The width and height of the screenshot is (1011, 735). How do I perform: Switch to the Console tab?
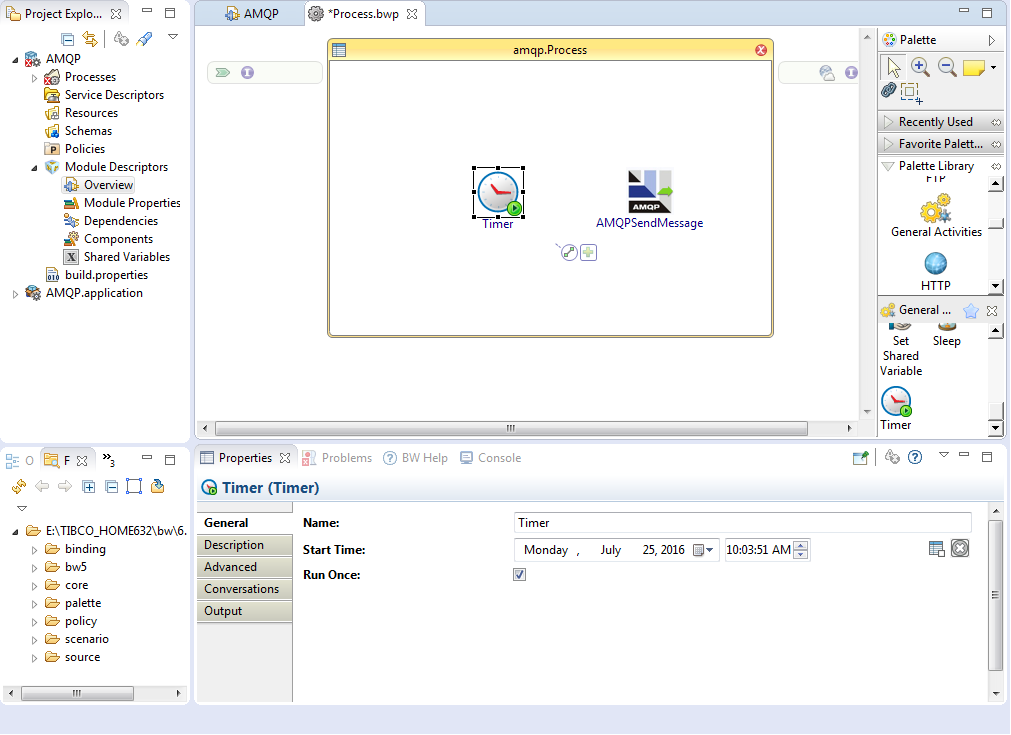pyautogui.click(x=491, y=458)
